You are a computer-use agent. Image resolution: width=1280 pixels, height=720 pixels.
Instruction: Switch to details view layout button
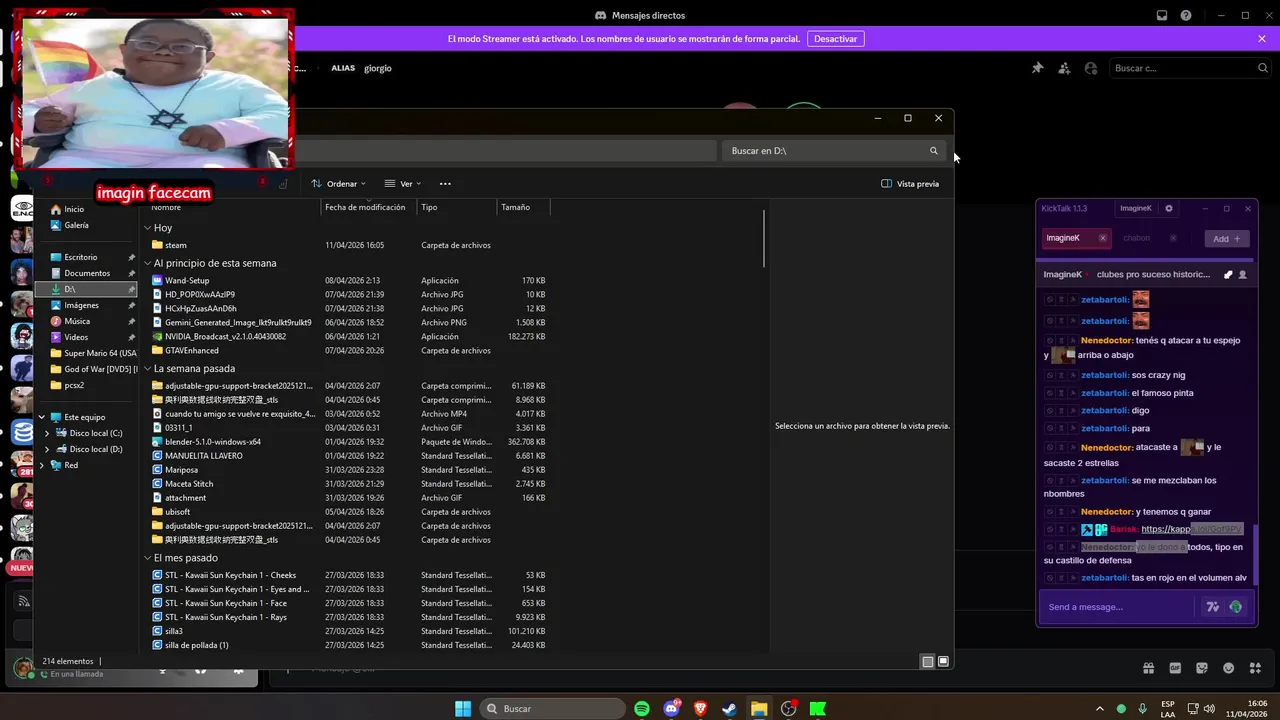(928, 661)
